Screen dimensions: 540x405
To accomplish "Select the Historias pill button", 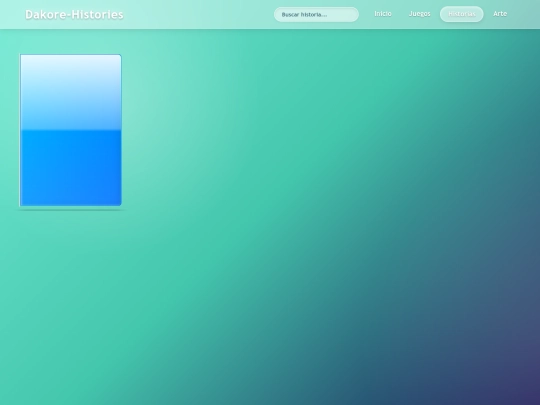I will coord(461,14).
